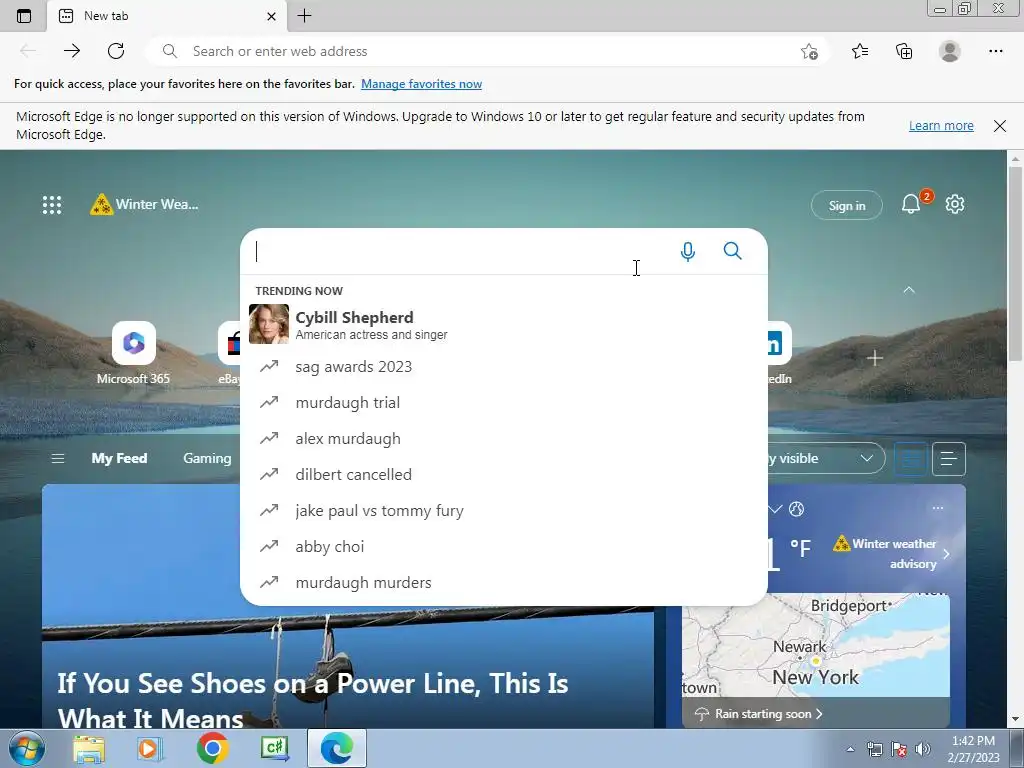Open Windows Explorer from taskbar

tap(89, 749)
